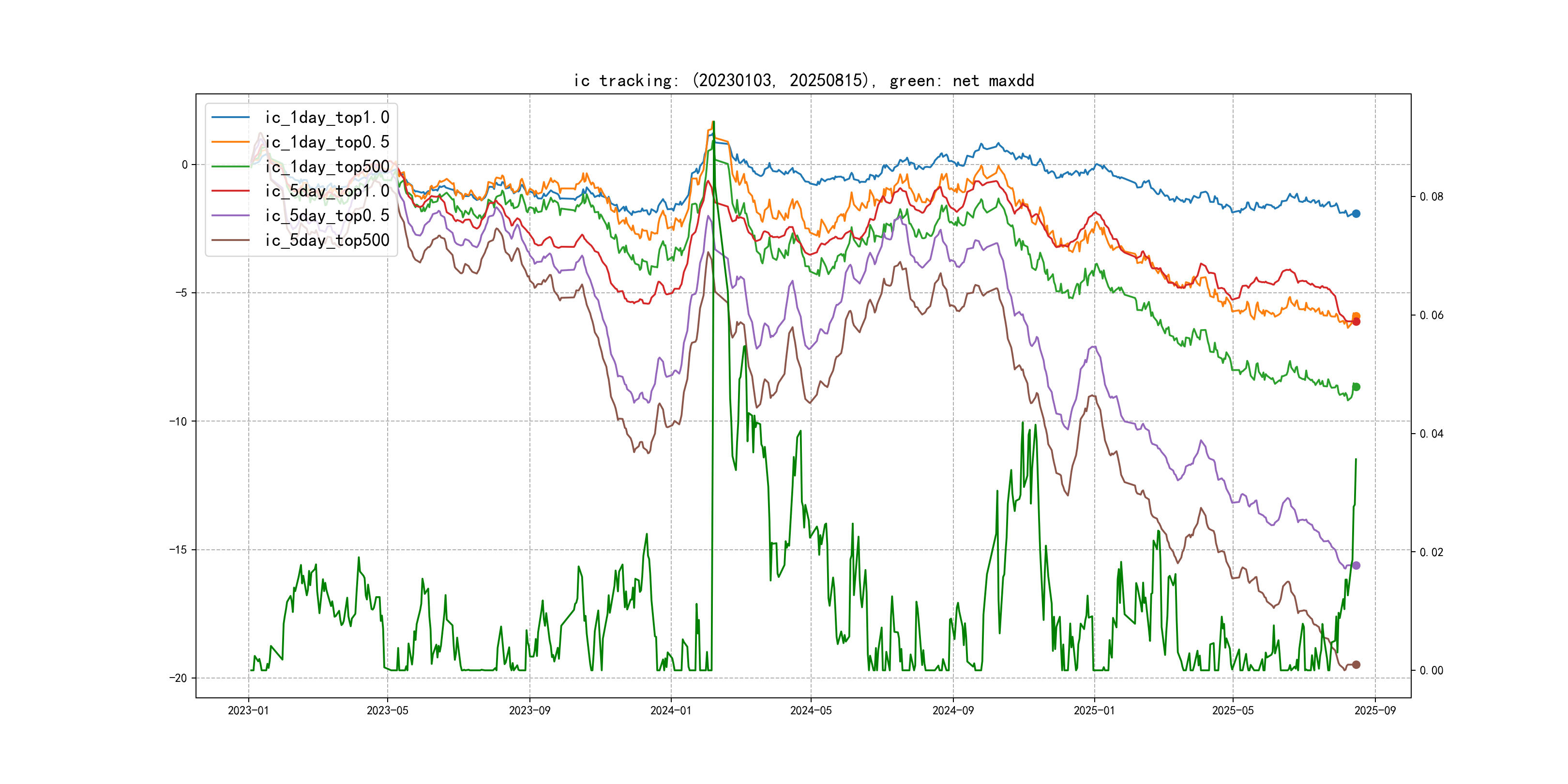Click the ic_1day_top0.5 legend label
The image size is (1568, 784).
point(327,142)
